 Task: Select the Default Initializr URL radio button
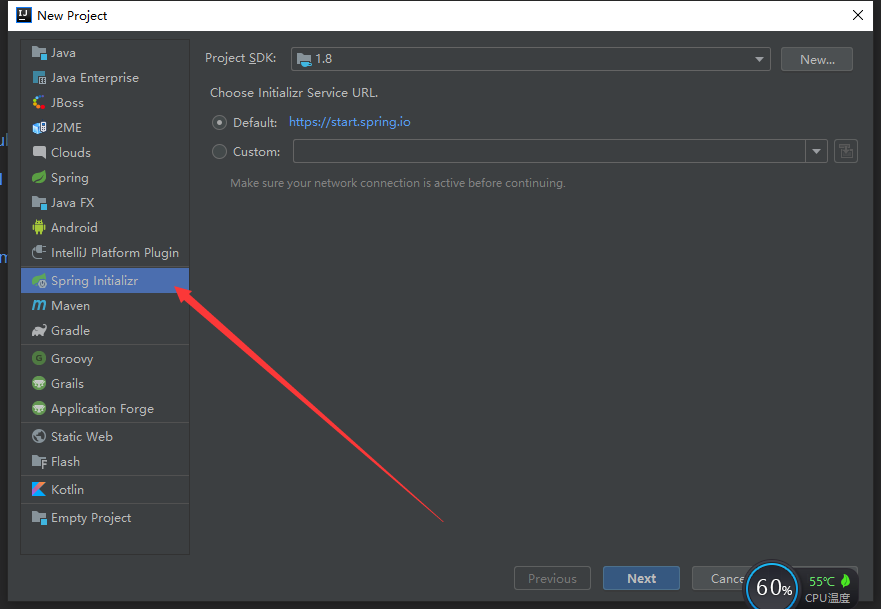pyautogui.click(x=219, y=122)
